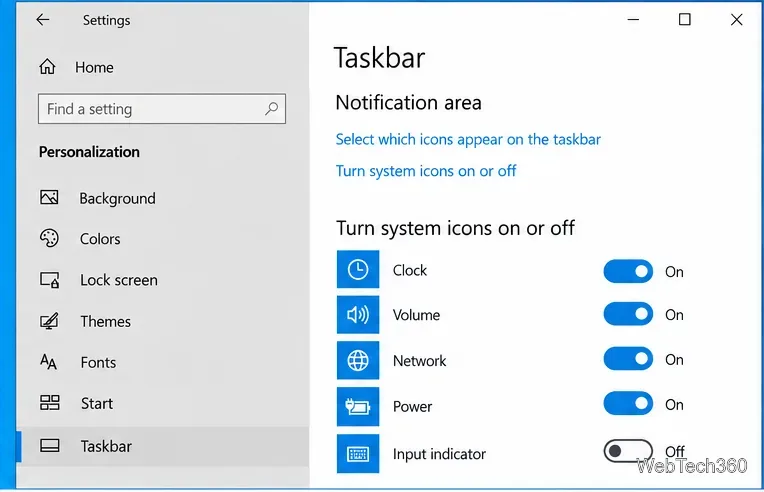The height and width of the screenshot is (492, 764).
Task: Click the 'Settings' title text
Action: click(106, 20)
